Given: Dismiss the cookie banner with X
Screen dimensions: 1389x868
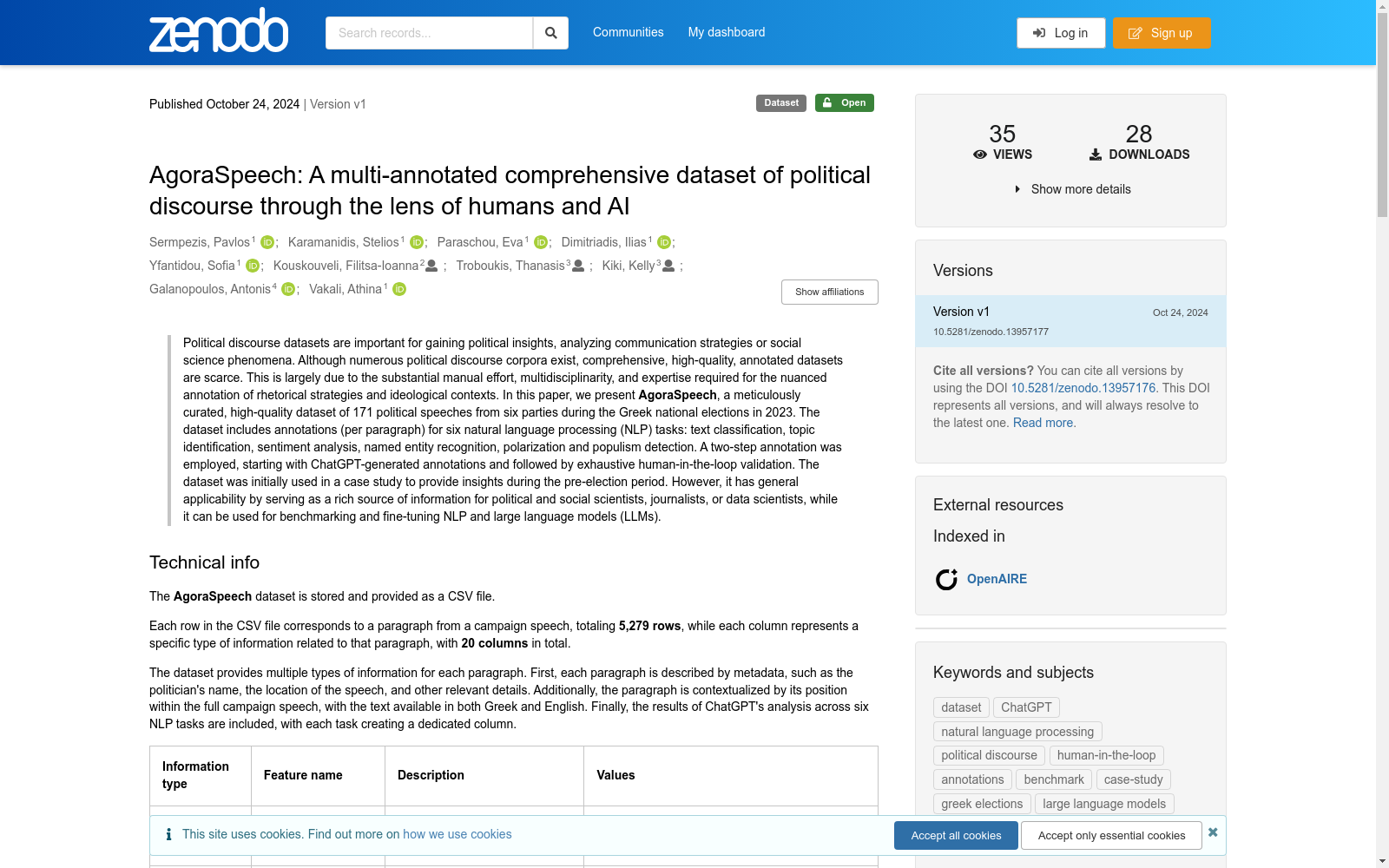Looking at the screenshot, I should click(x=1213, y=832).
